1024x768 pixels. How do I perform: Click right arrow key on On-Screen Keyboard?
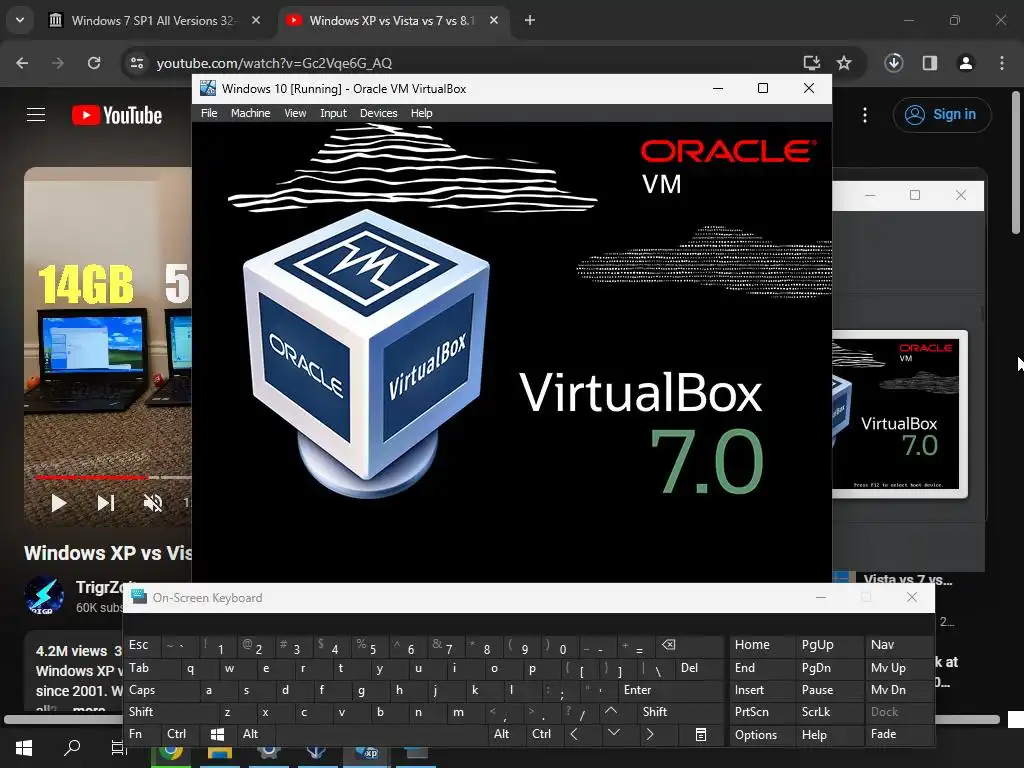650,734
